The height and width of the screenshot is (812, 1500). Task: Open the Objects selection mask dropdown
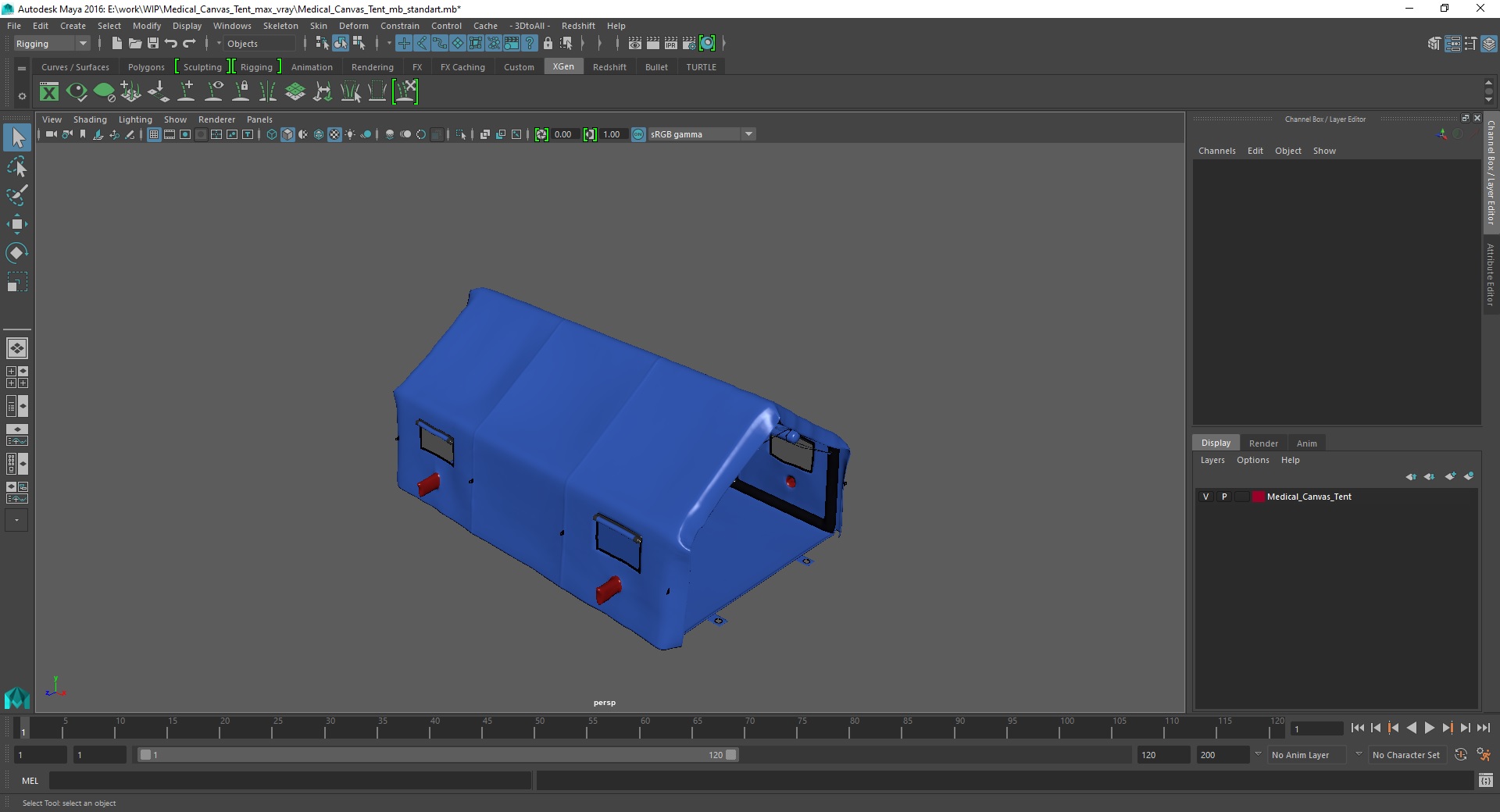click(260, 44)
